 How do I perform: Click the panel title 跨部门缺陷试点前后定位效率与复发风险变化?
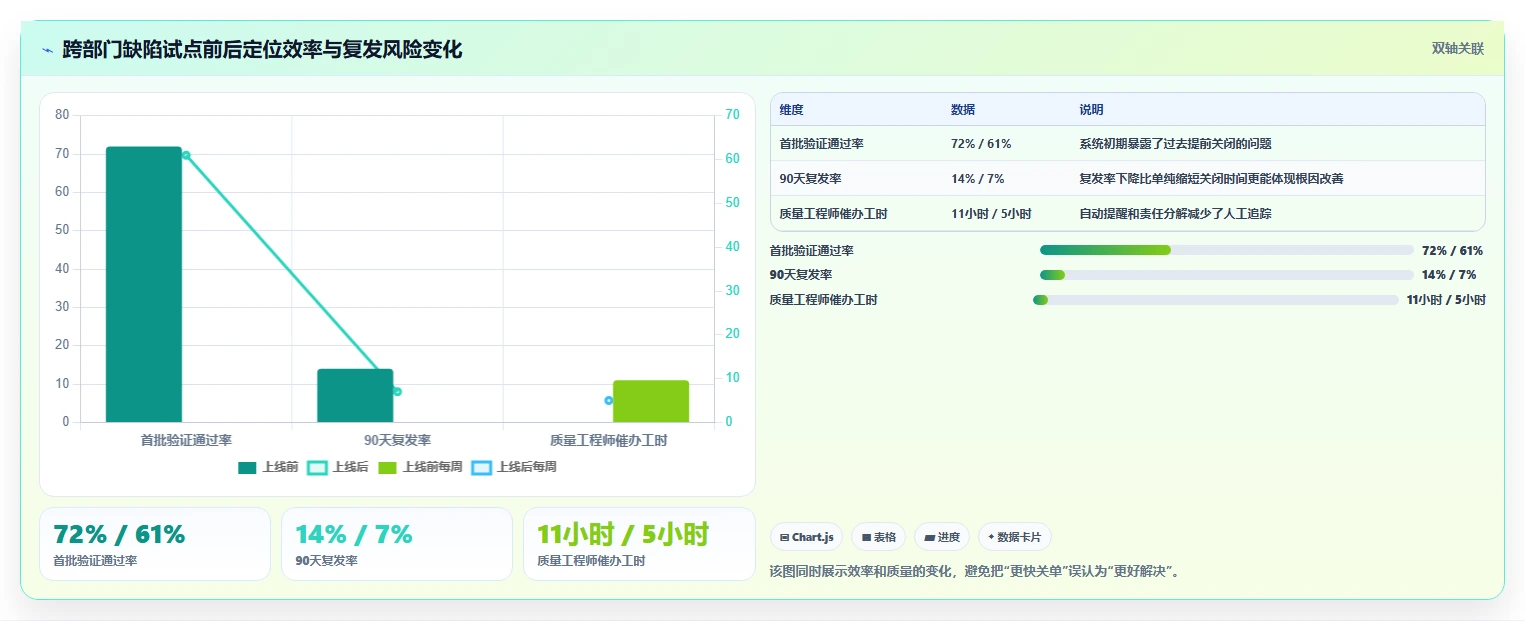click(x=262, y=50)
